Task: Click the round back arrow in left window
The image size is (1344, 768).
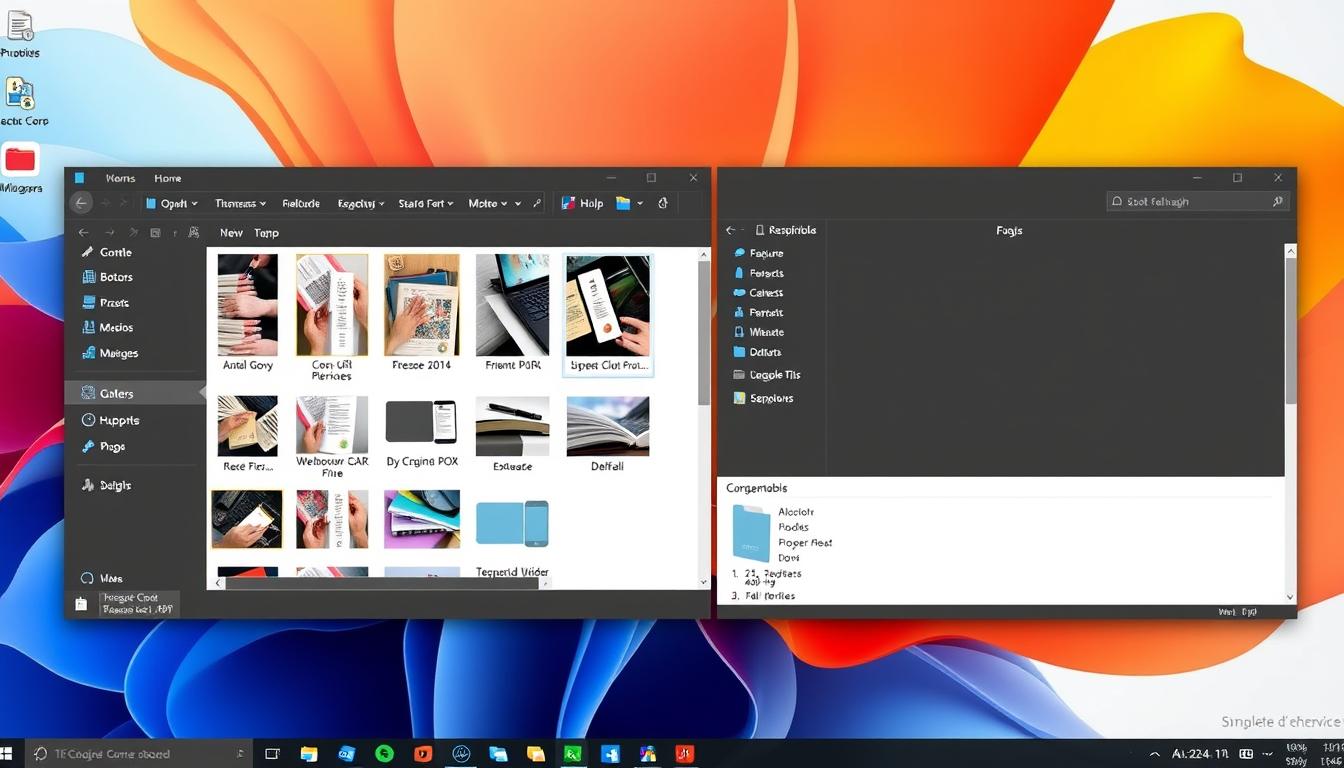Action: pyautogui.click(x=81, y=203)
